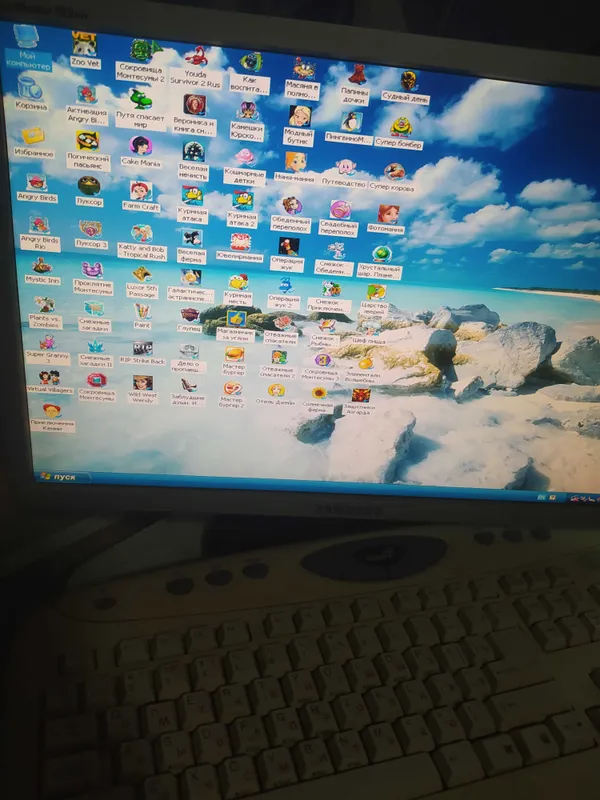Launch the Вероника и книга сн... shortcut
This screenshot has height=800, width=600.
point(194,115)
